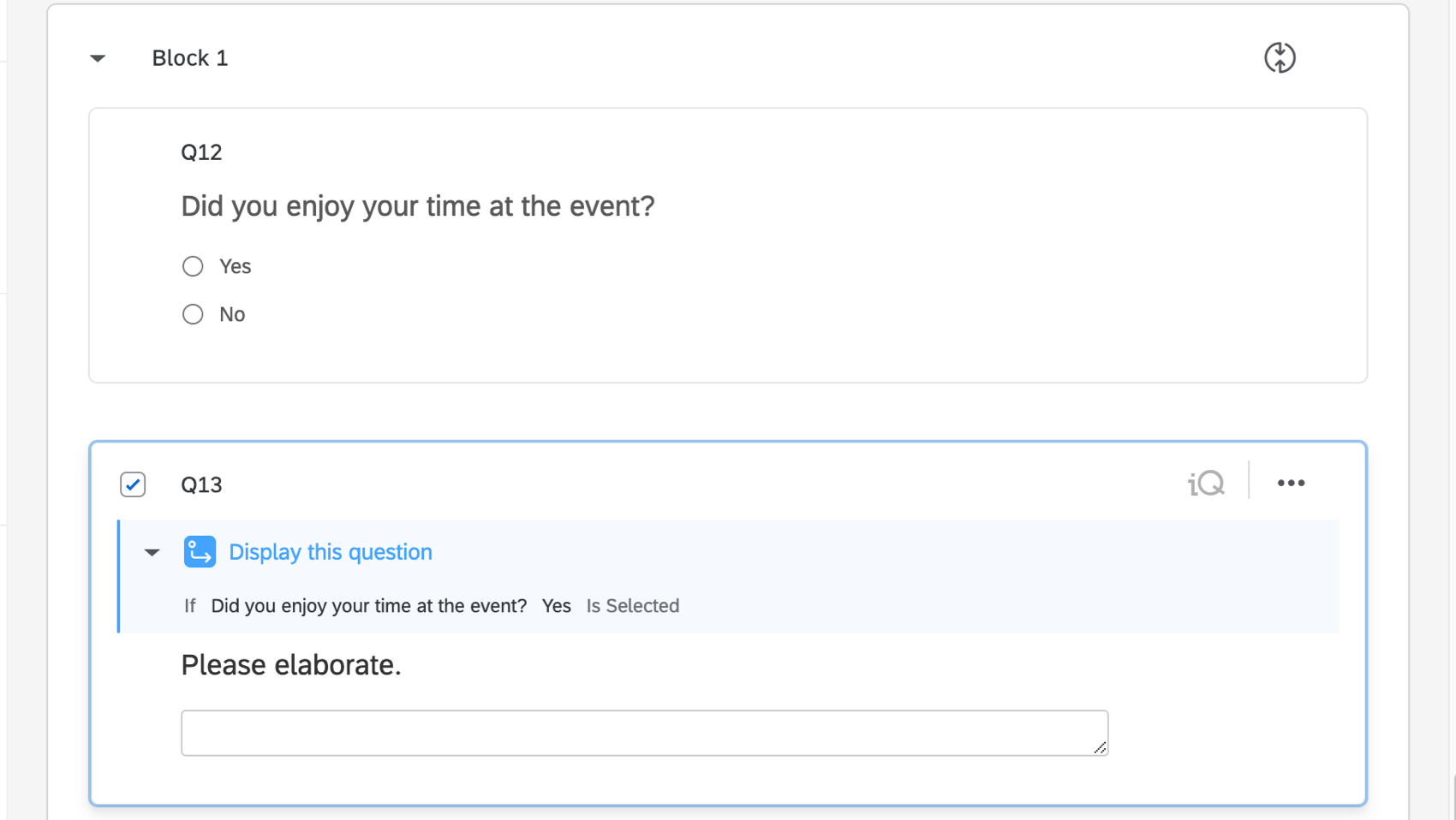This screenshot has width=1456, height=820.
Task: Open the Q13 three-dot options menu
Action: coord(1291,484)
